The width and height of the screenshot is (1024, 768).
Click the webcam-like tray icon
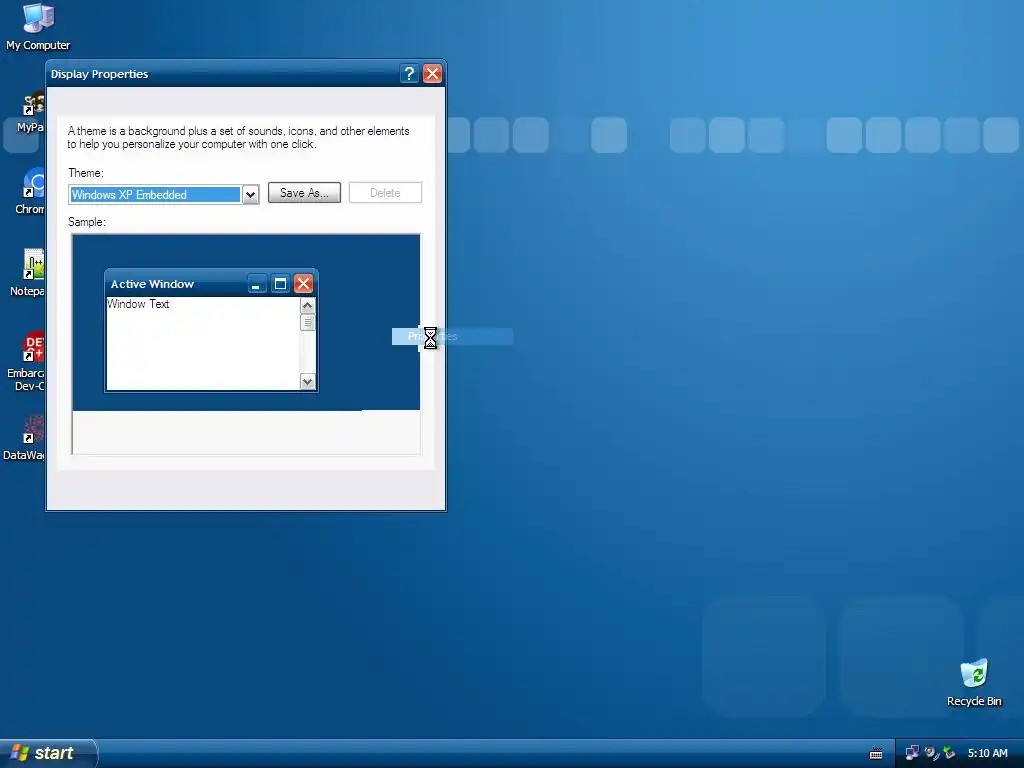[x=931, y=753]
